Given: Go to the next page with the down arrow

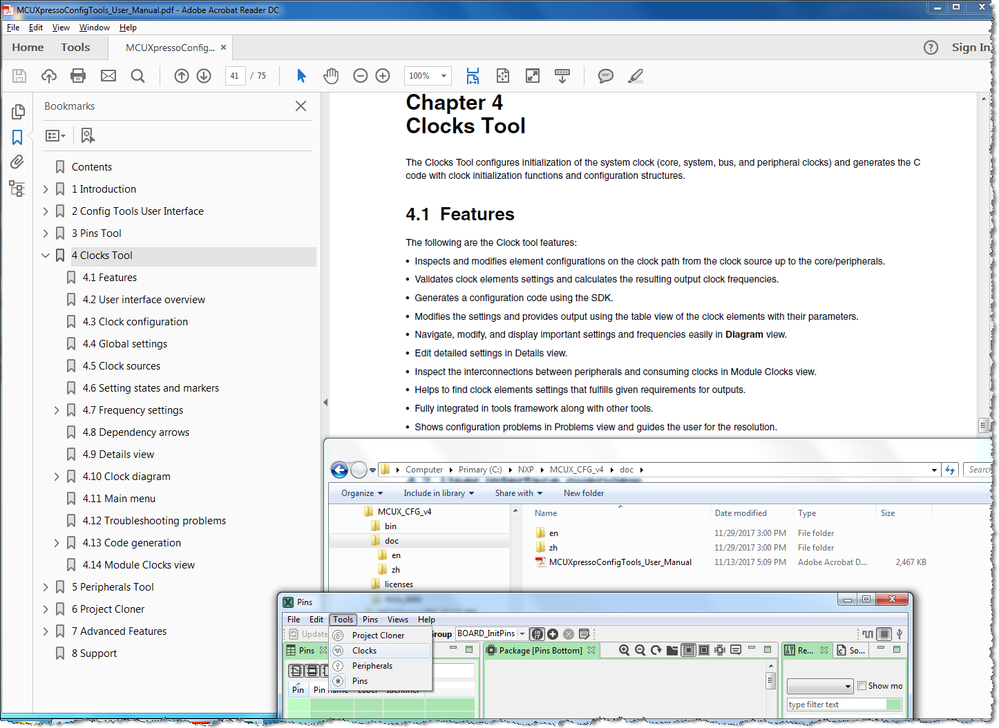Looking at the screenshot, I should 204,76.
